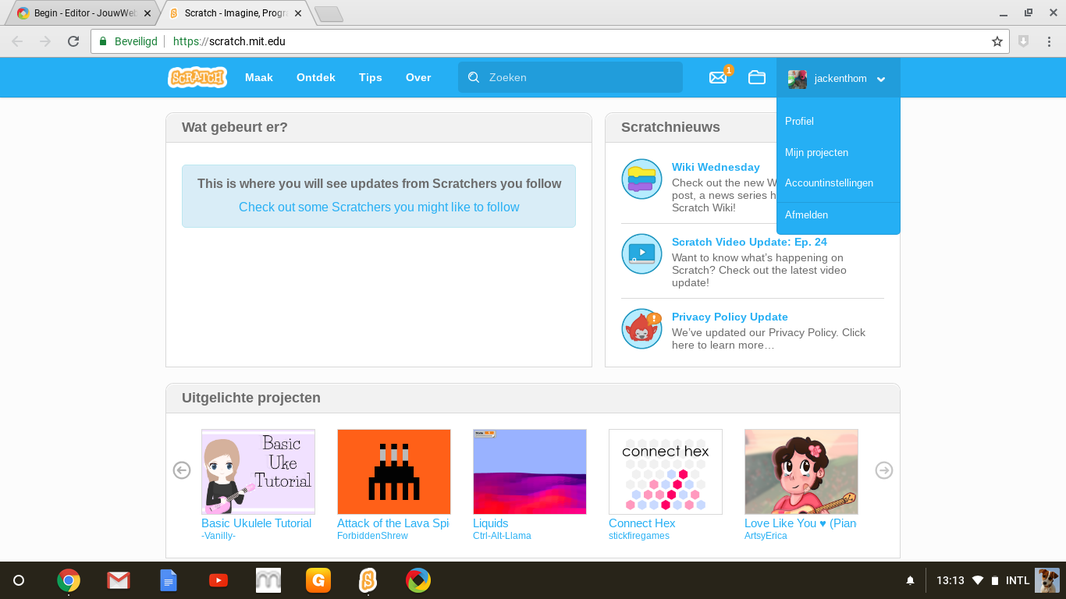Open the Love Like You project link

point(800,523)
